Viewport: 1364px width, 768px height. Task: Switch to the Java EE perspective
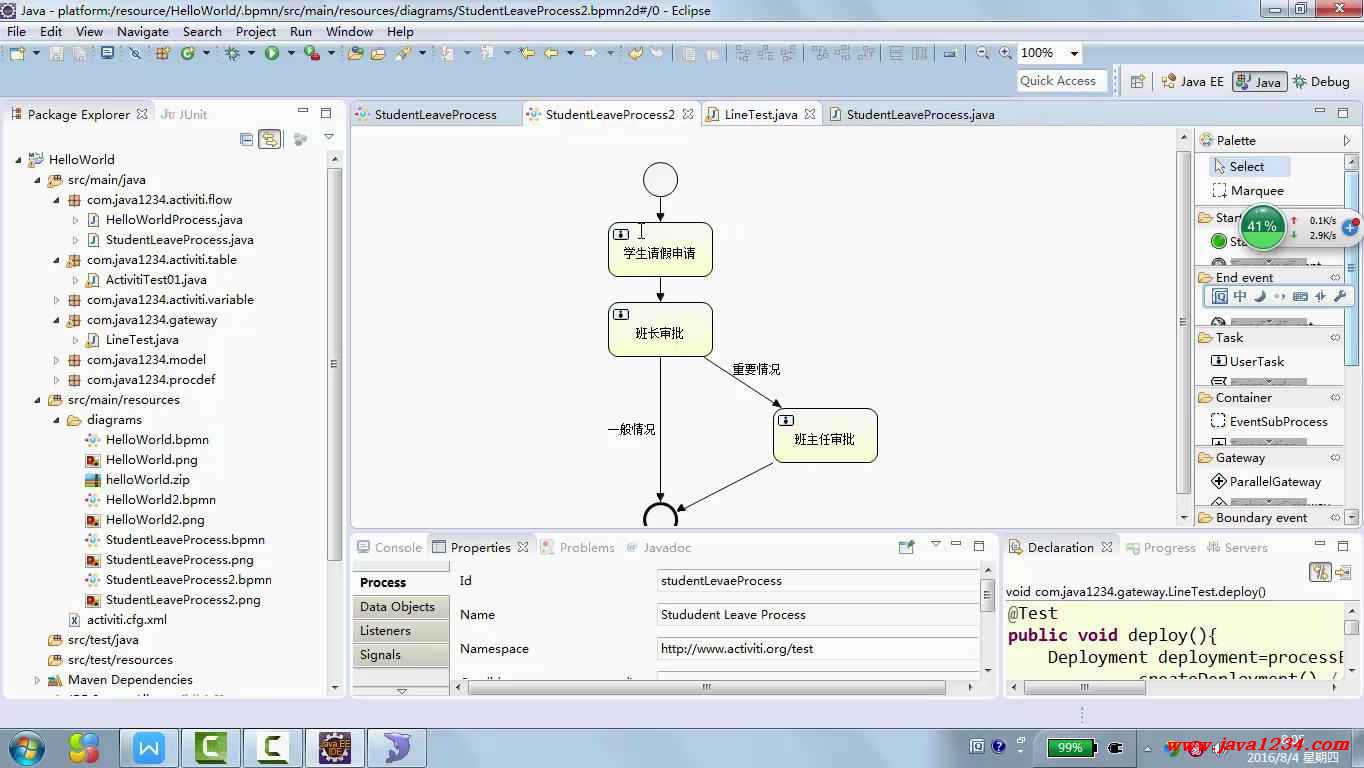point(1192,82)
